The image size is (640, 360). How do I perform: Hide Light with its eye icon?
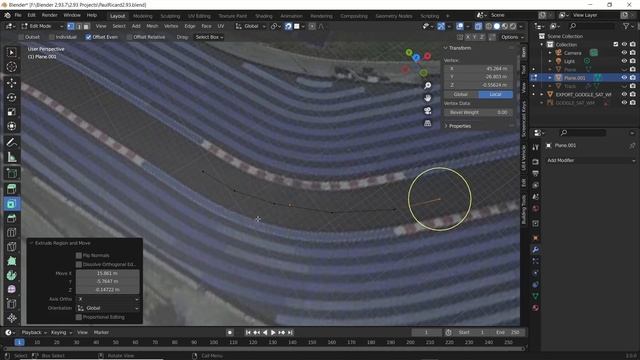(624, 61)
